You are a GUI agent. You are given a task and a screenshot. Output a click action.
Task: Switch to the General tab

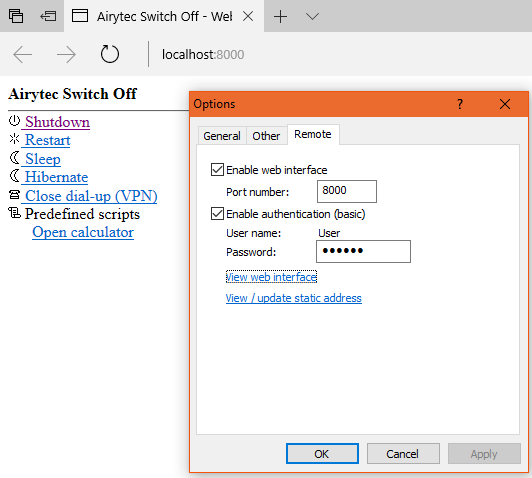(x=222, y=136)
